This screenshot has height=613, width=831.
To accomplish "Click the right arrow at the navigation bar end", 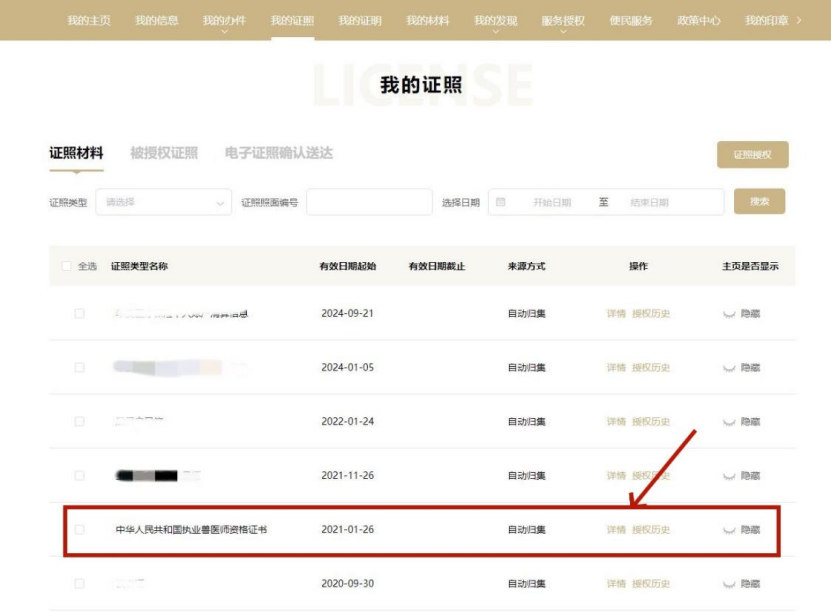I will [798, 20].
